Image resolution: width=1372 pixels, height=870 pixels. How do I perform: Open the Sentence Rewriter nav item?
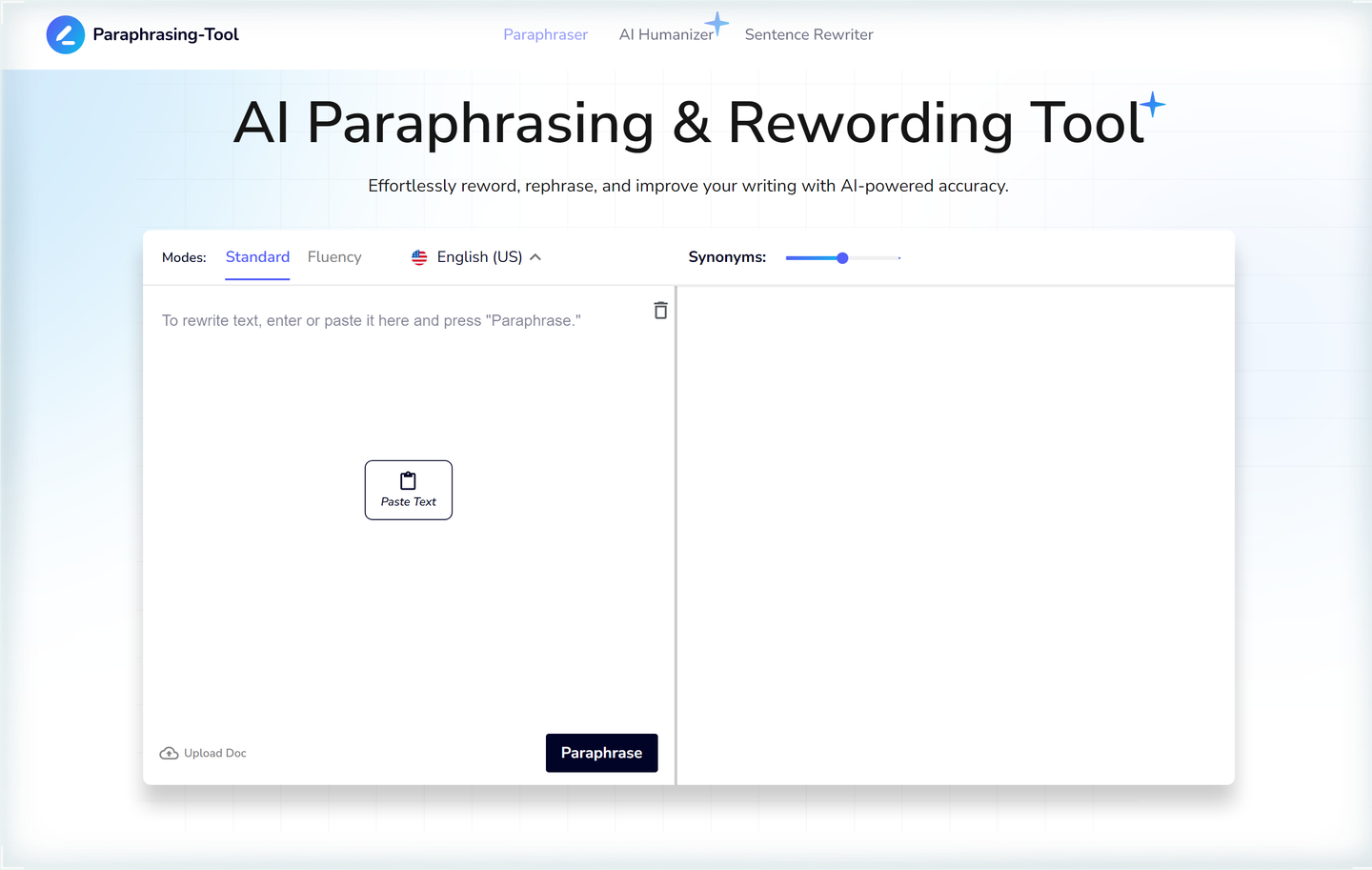click(x=809, y=34)
